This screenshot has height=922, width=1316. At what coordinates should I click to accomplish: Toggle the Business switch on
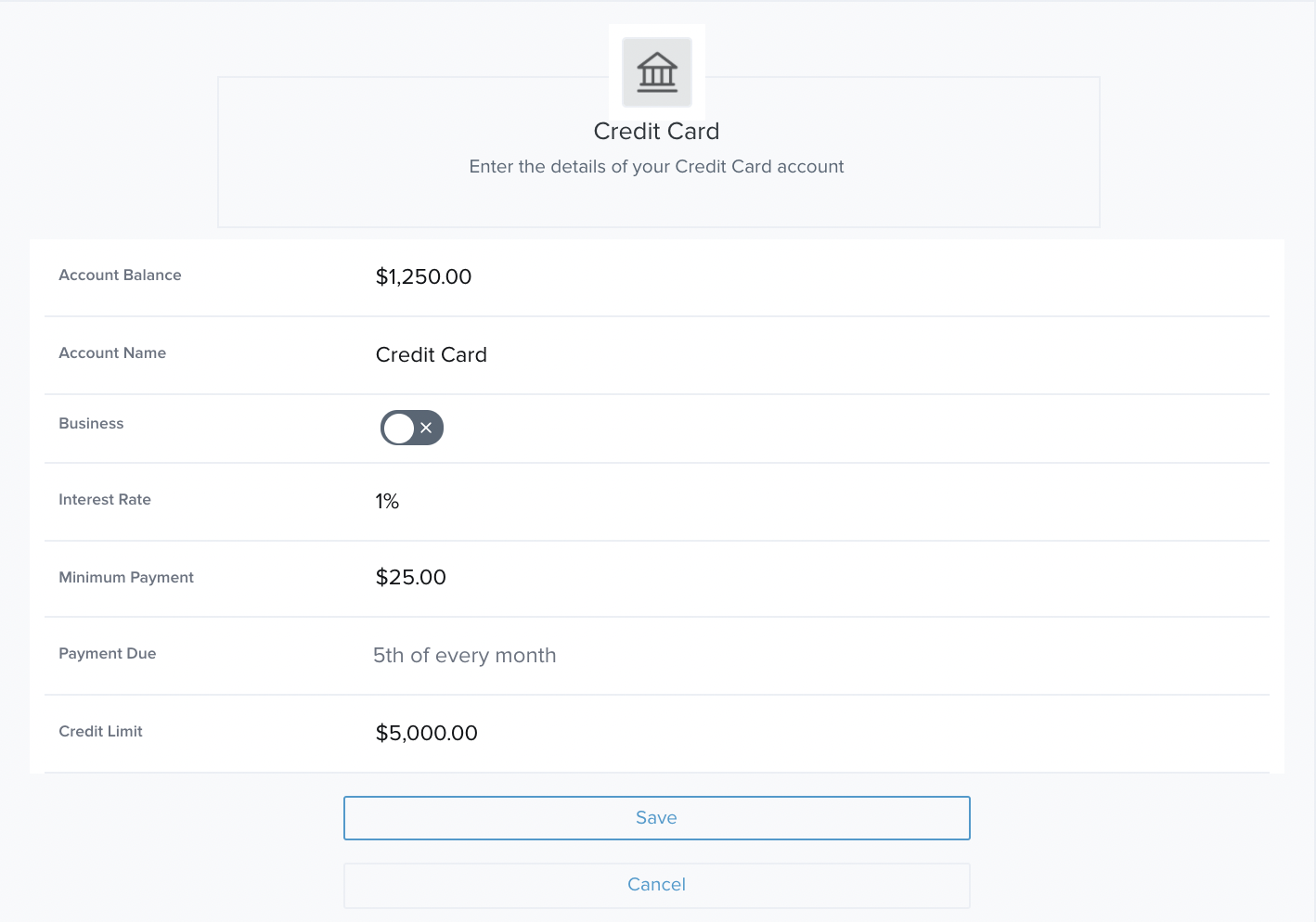pos(411,428)
